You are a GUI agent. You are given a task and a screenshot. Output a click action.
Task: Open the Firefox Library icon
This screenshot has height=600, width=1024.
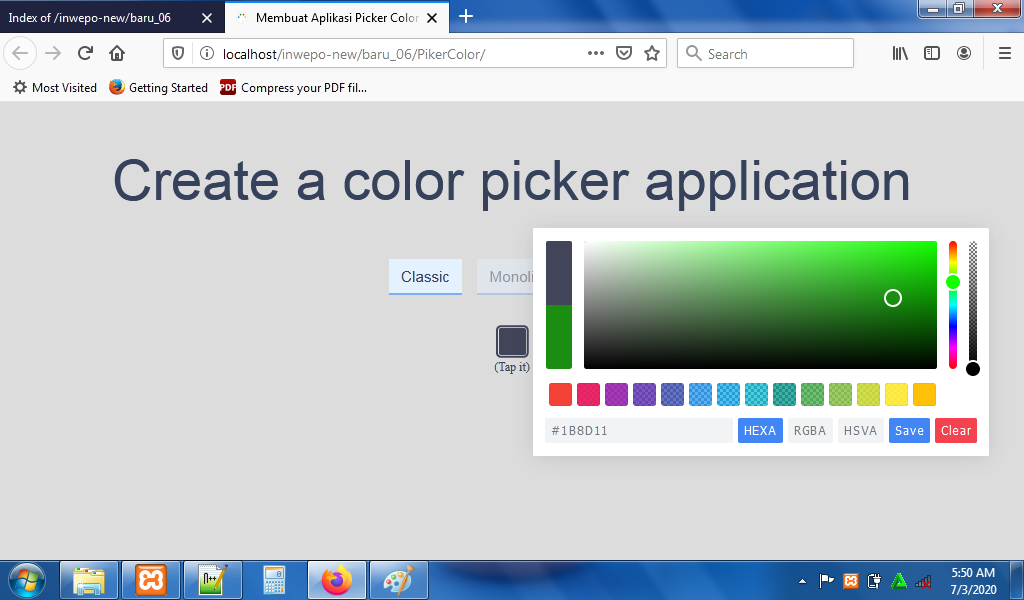click(899, 53)
